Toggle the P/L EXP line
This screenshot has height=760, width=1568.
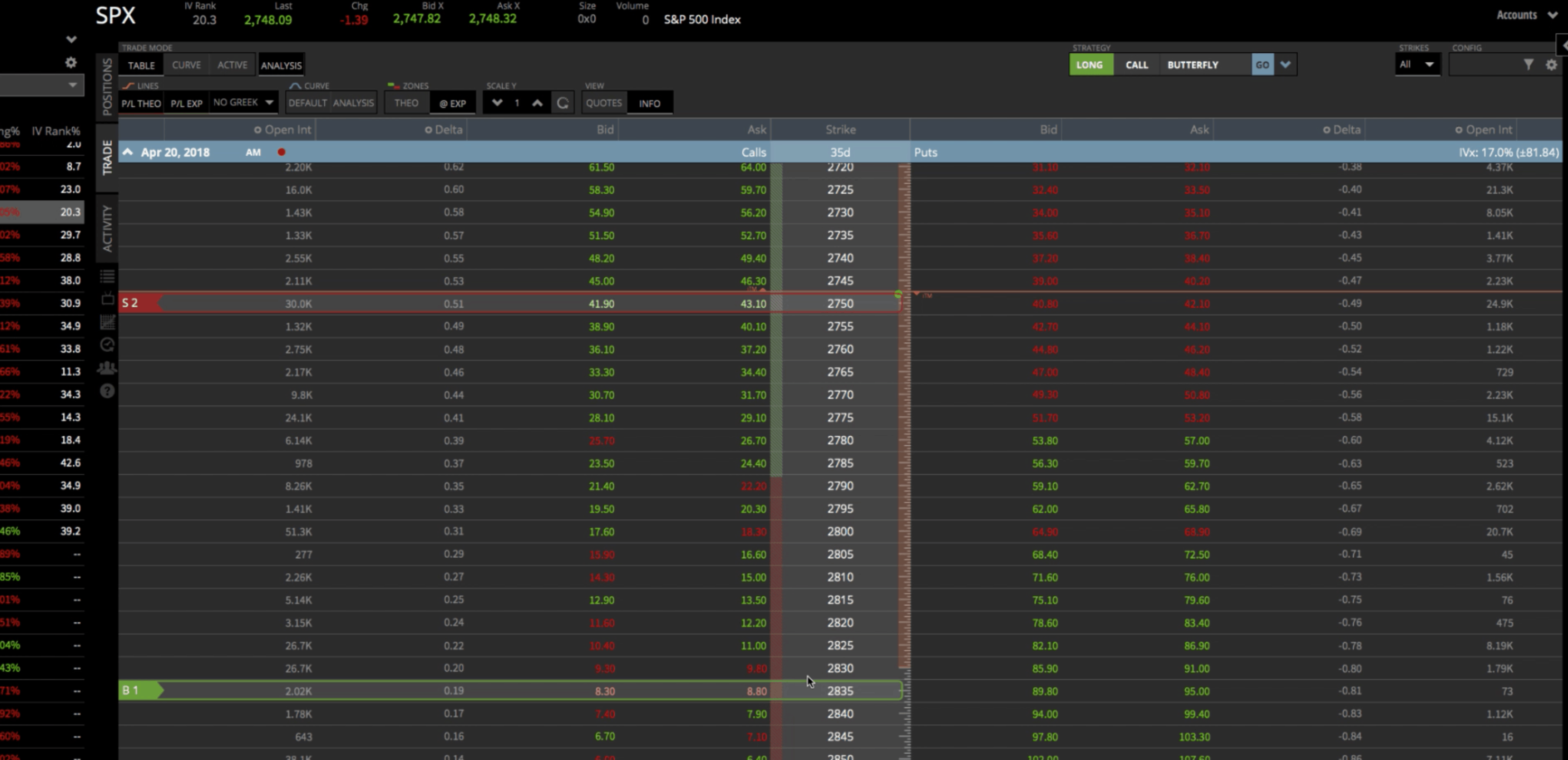click(x=186, y=103)
